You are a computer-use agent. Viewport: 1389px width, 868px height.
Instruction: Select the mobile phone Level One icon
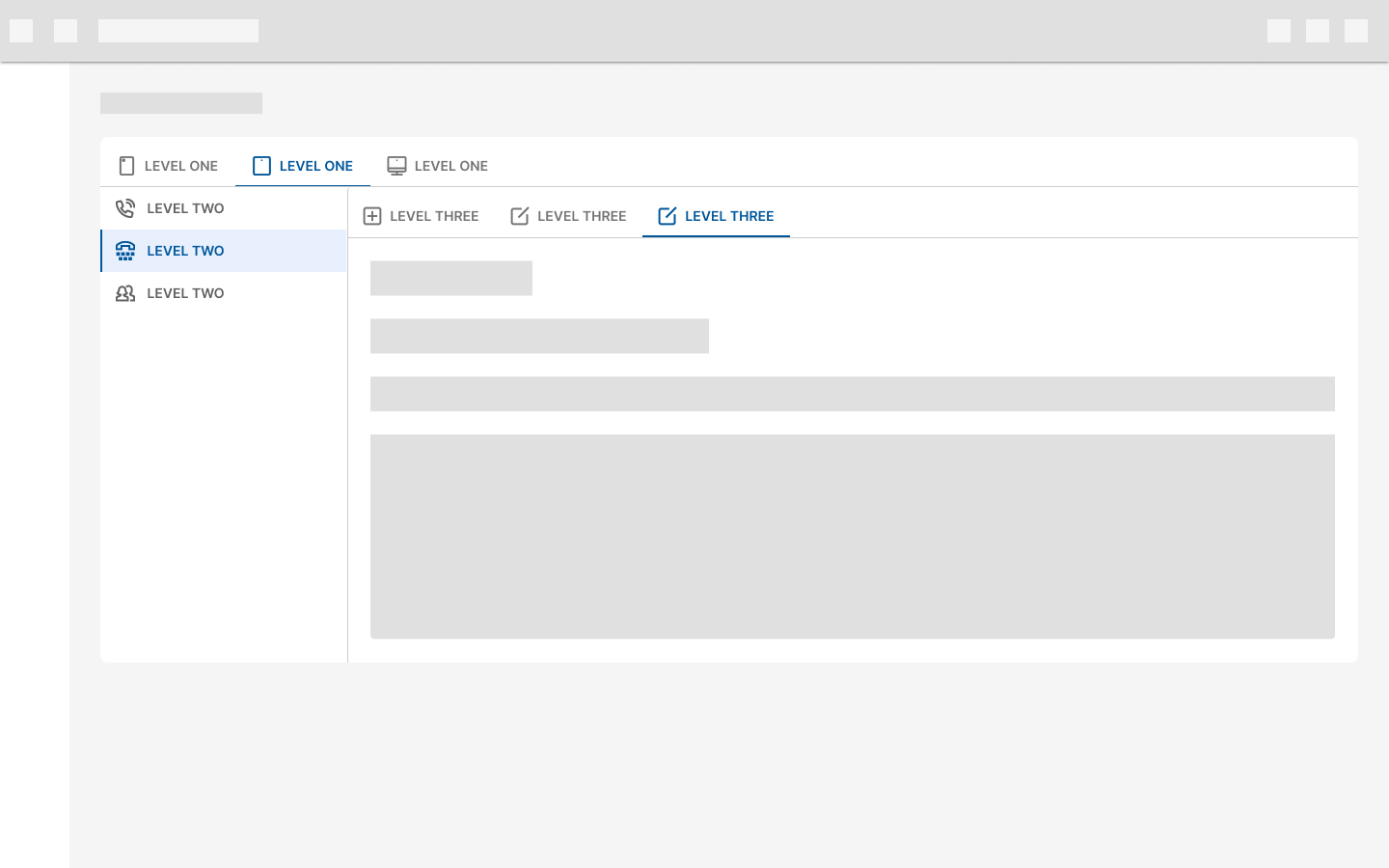[x=126, y=165]
